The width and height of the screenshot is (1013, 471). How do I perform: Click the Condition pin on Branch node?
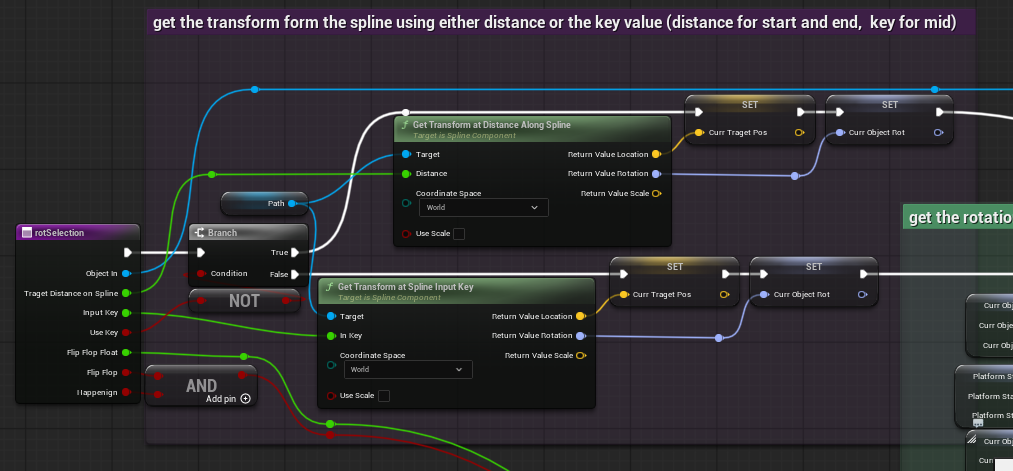[201, 273]
